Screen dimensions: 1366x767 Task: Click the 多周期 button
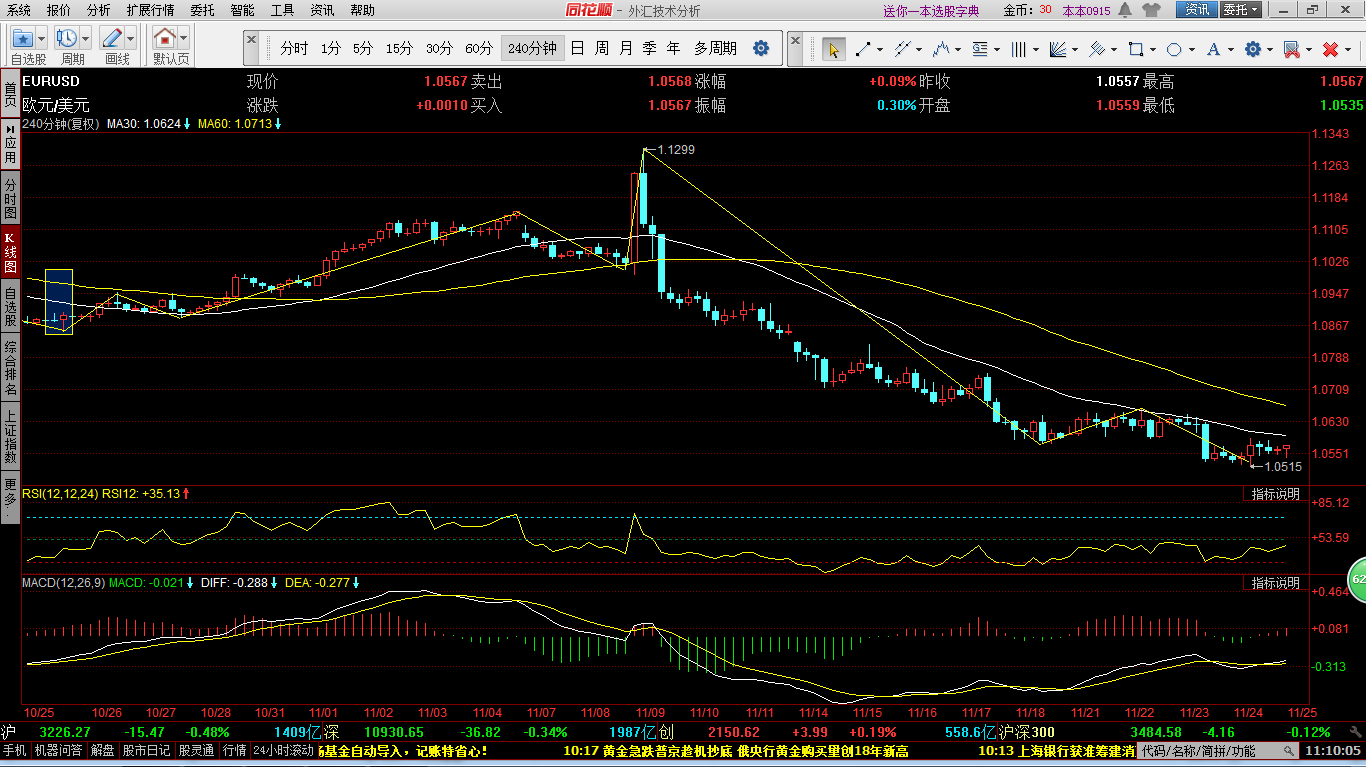[715, 48]
